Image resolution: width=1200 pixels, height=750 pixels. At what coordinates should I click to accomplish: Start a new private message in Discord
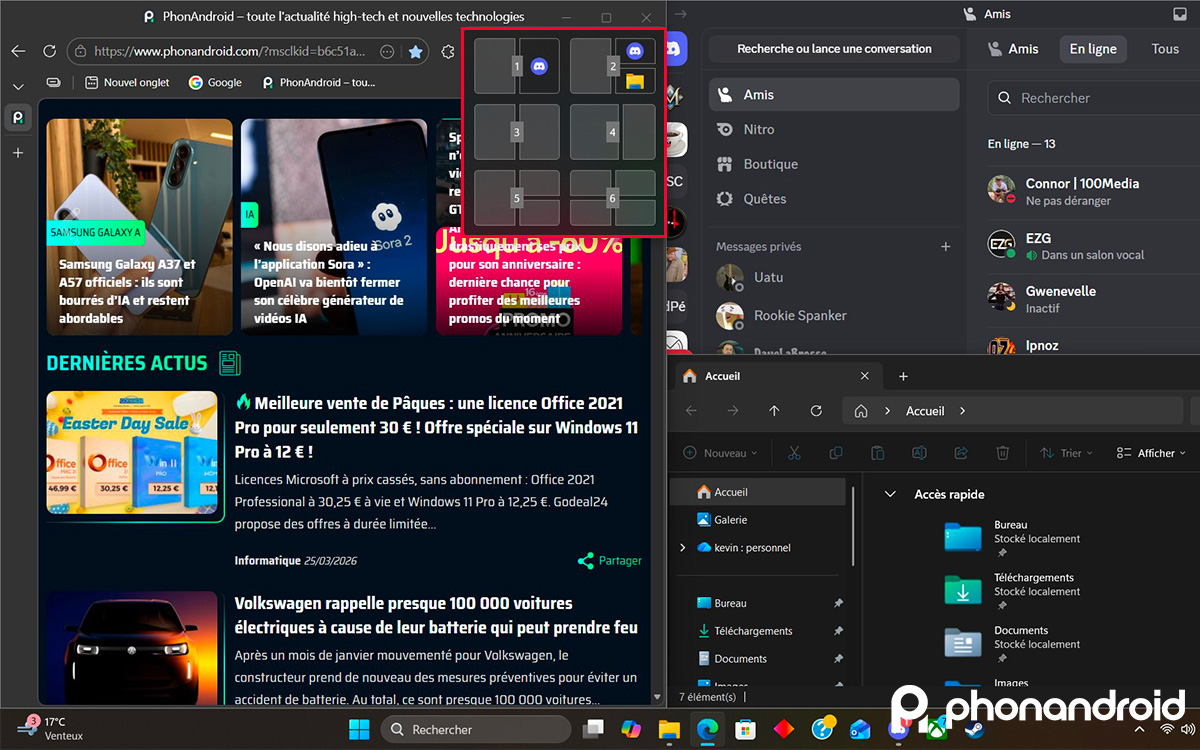[x=945, y=246]
